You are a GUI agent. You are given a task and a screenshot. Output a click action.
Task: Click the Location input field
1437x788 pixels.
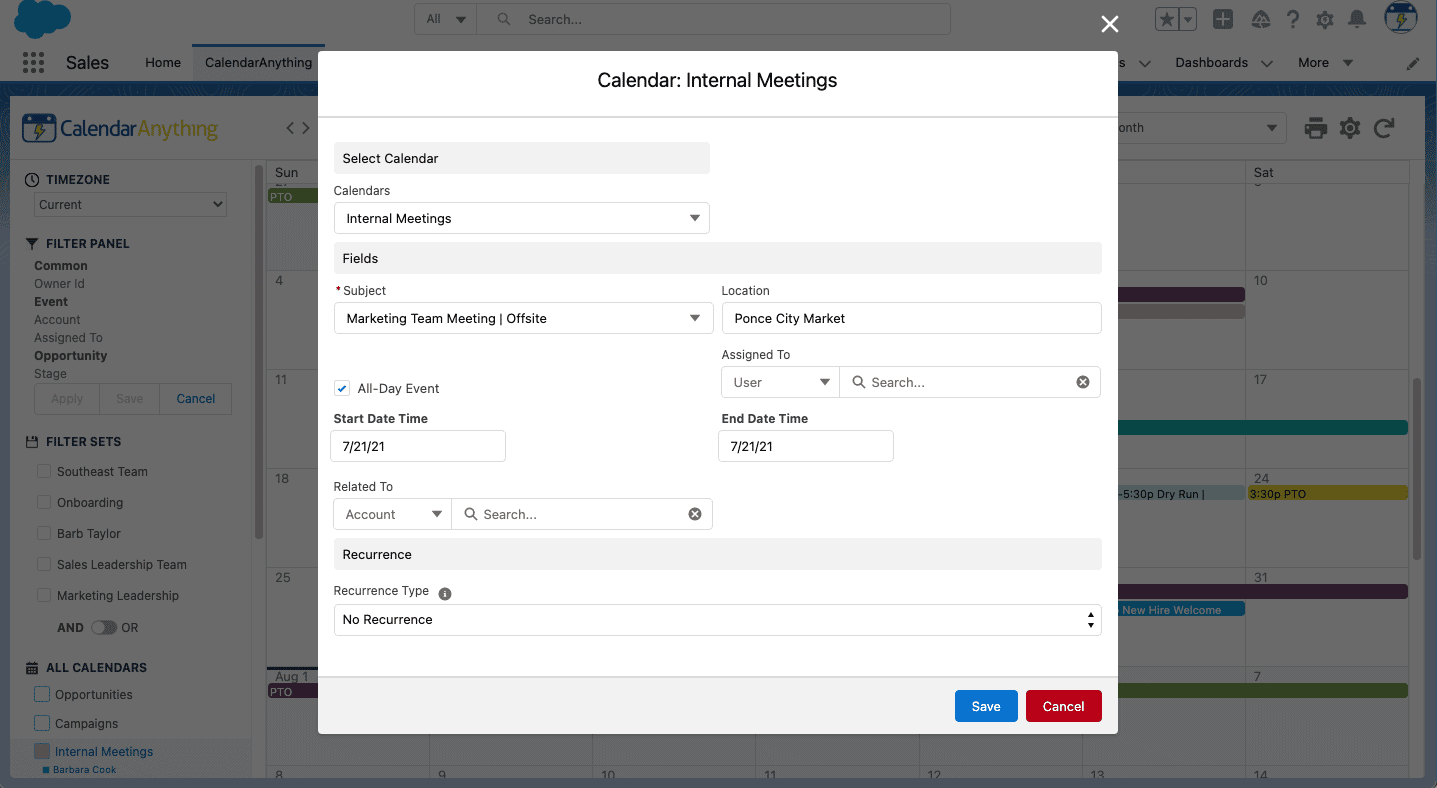coord(911,318)
